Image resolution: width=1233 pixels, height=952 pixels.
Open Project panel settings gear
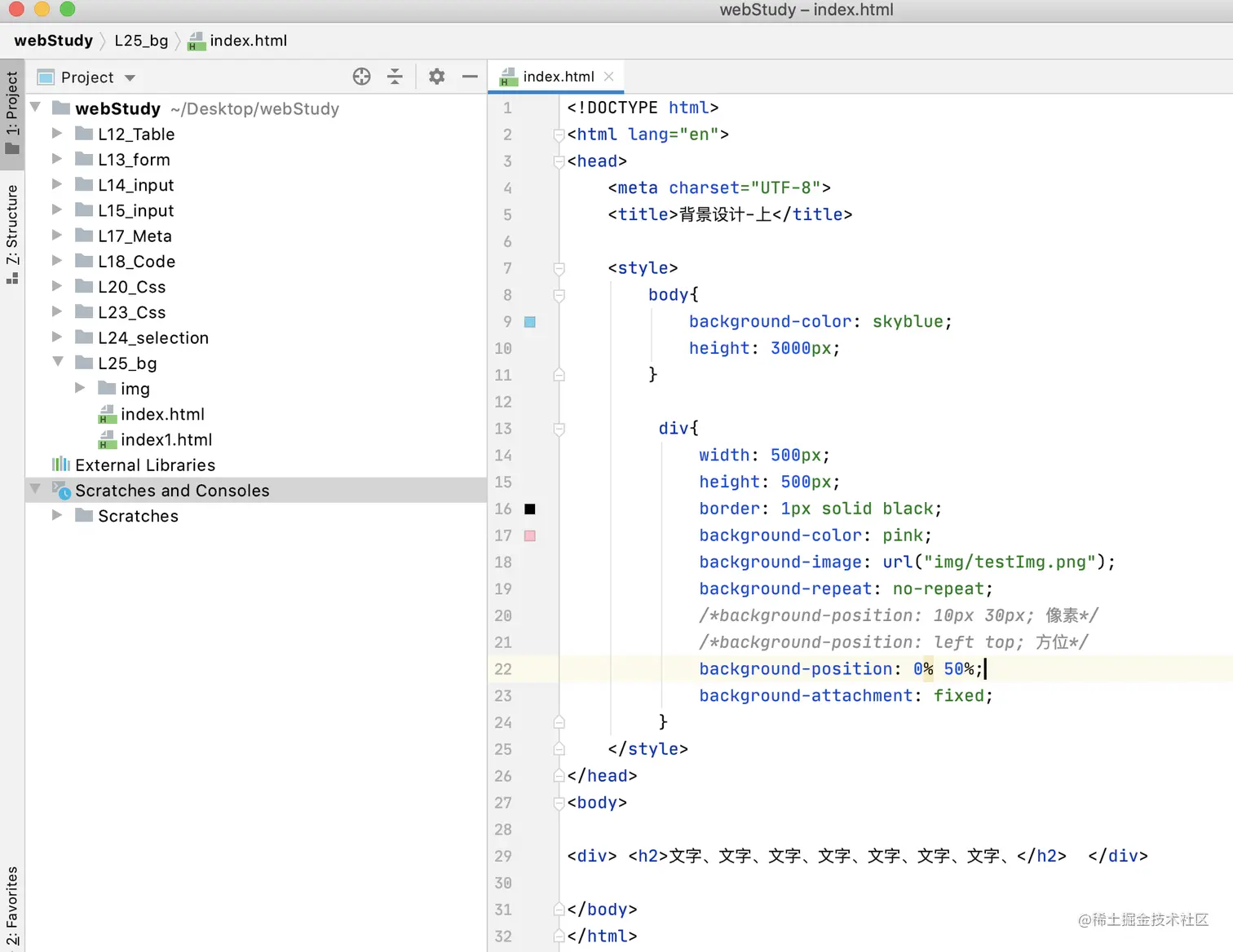pos(436,77)
